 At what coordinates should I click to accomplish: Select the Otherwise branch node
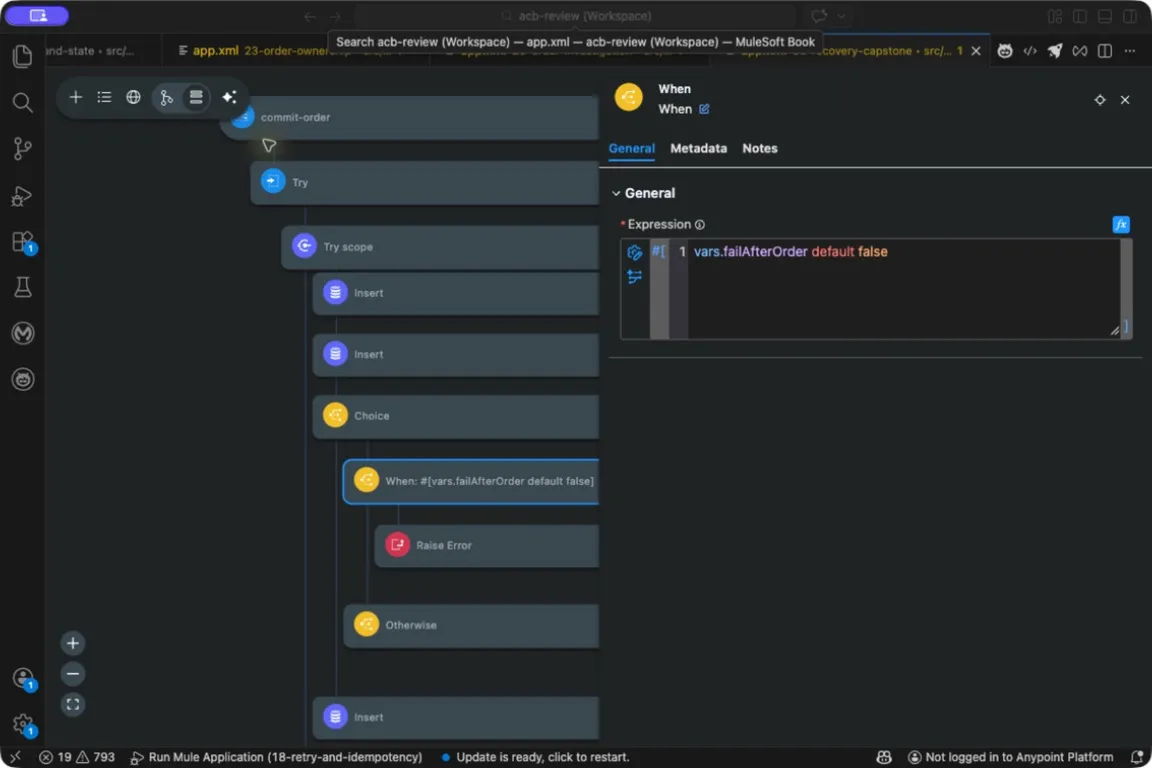coord(471,625)
